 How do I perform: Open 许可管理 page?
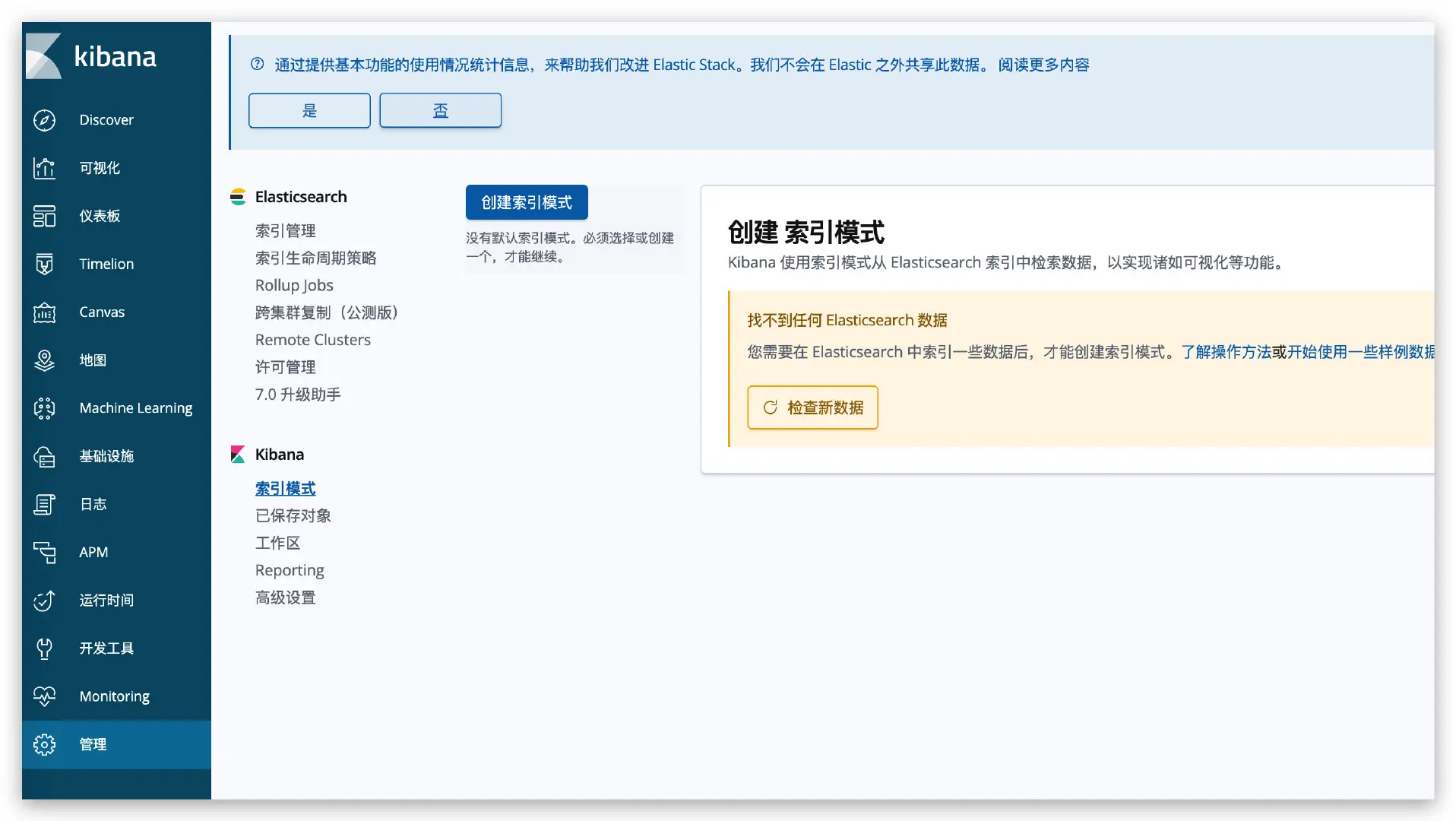(286, 367)
